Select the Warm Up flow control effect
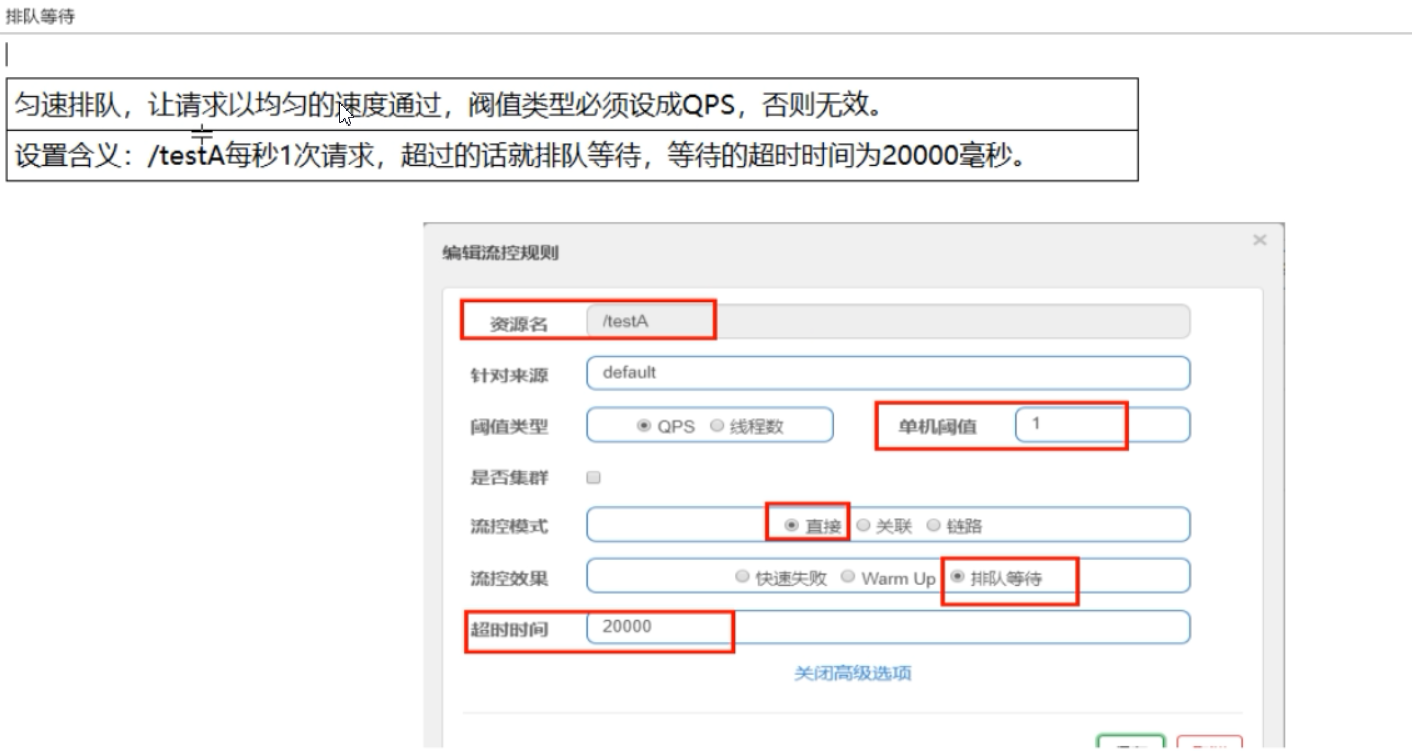 848,577
